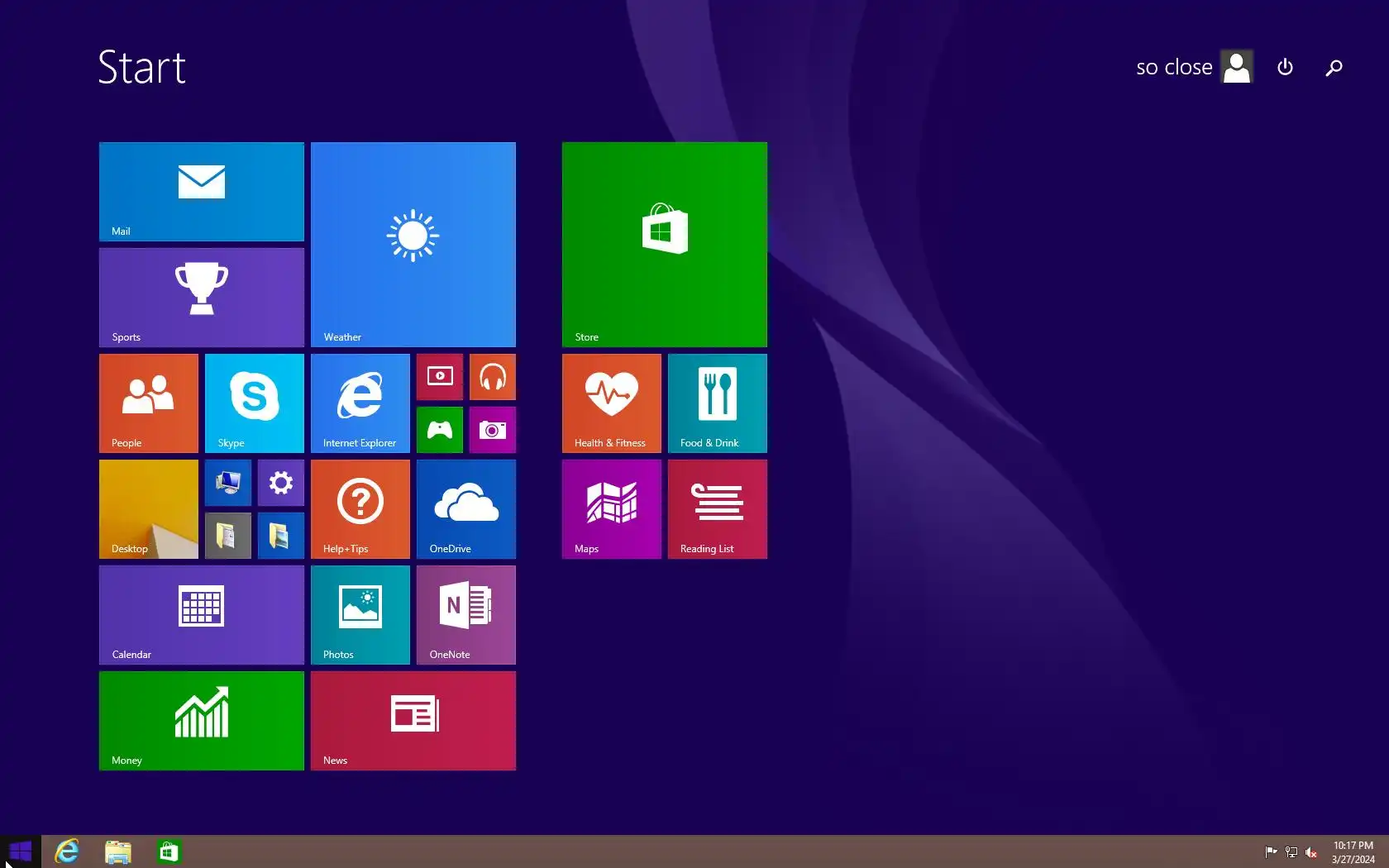Open the Photos tile

[x=360, y=615]
